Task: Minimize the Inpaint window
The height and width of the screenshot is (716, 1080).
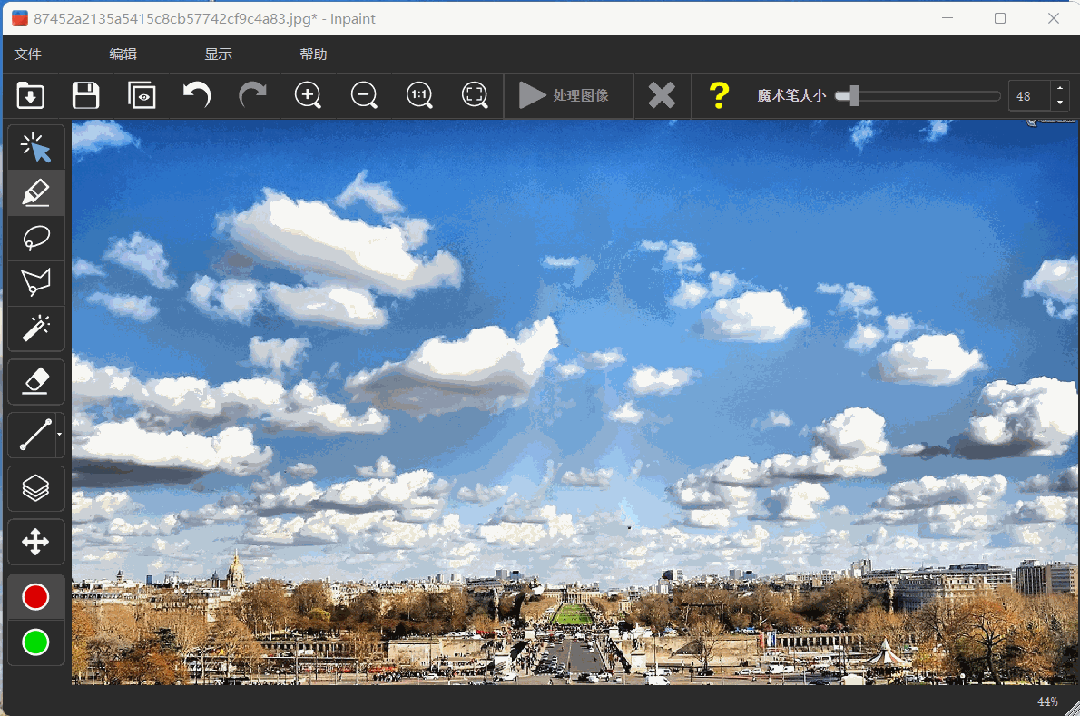Action: pyautogui.click(x=948, y=19)
